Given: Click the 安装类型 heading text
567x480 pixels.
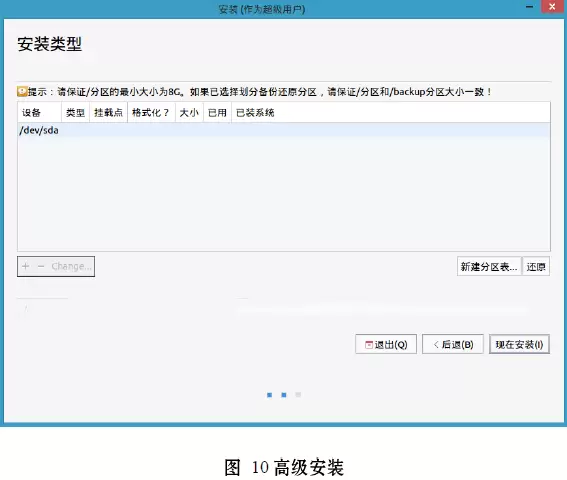Looking at the screenshot, I should 50,44.
